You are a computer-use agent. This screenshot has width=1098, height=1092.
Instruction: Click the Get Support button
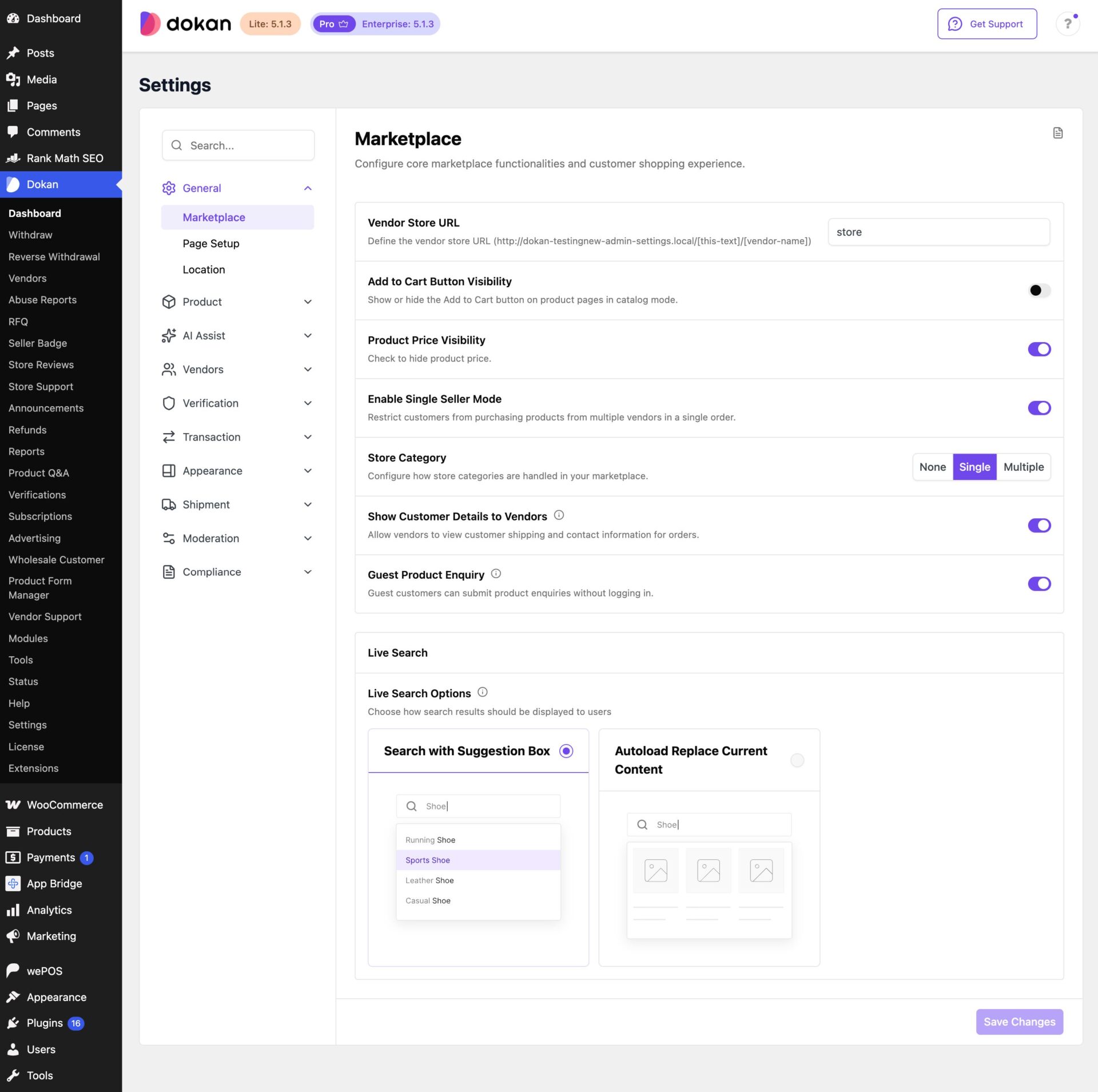pyautogui.click(x=987, y=24)
